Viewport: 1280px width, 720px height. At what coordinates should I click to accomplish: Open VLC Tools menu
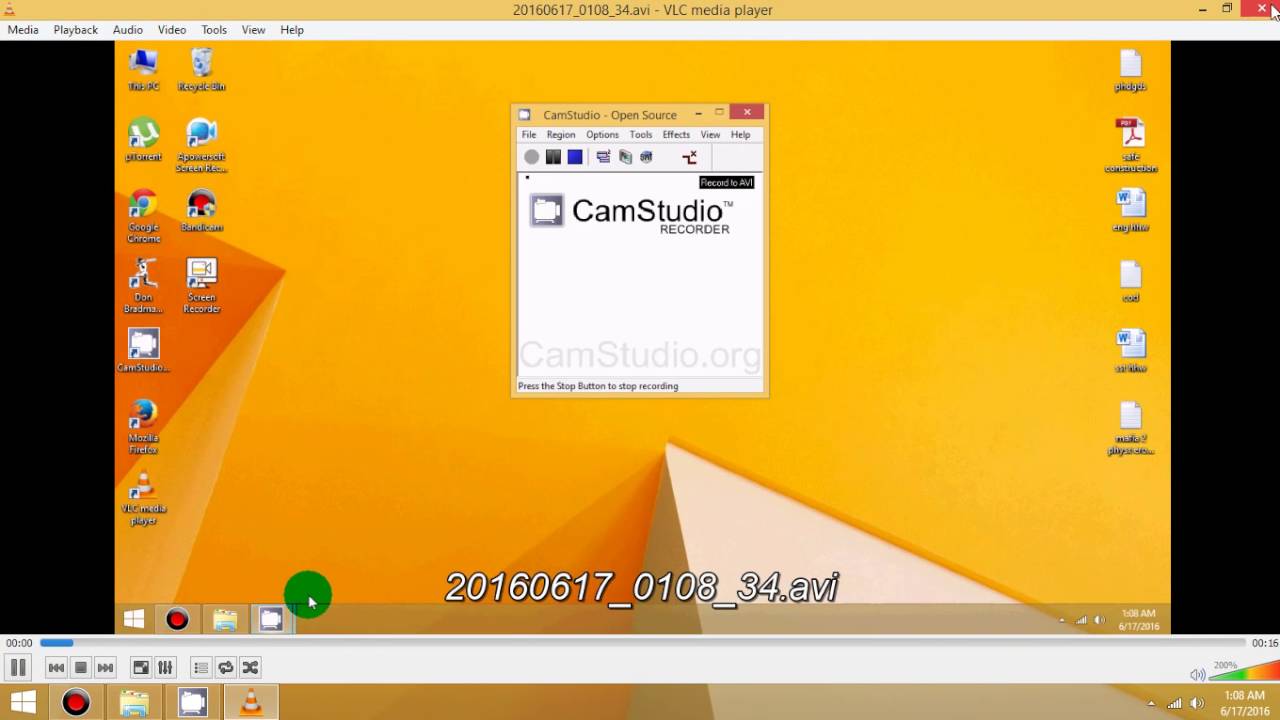(x=214, y=30)
